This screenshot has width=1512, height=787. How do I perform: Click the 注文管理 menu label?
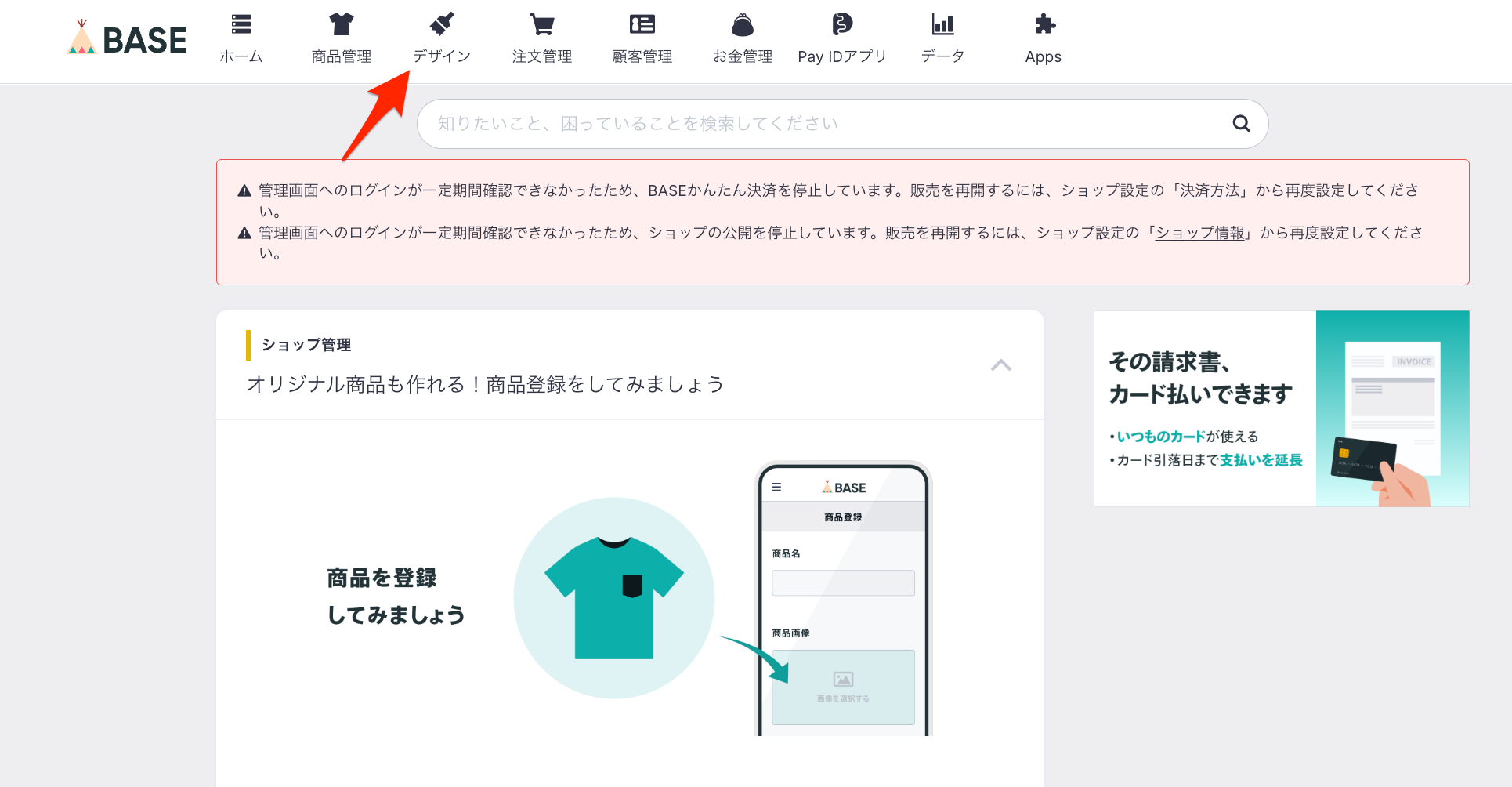tap(541, 56)
